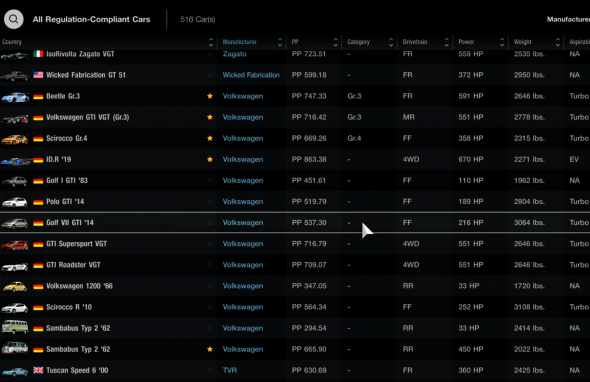The width and height of the screenshot is (590, 382).
Task: Click the German flag beside Volkswagen 1200 '66
Action: point(38,286)
